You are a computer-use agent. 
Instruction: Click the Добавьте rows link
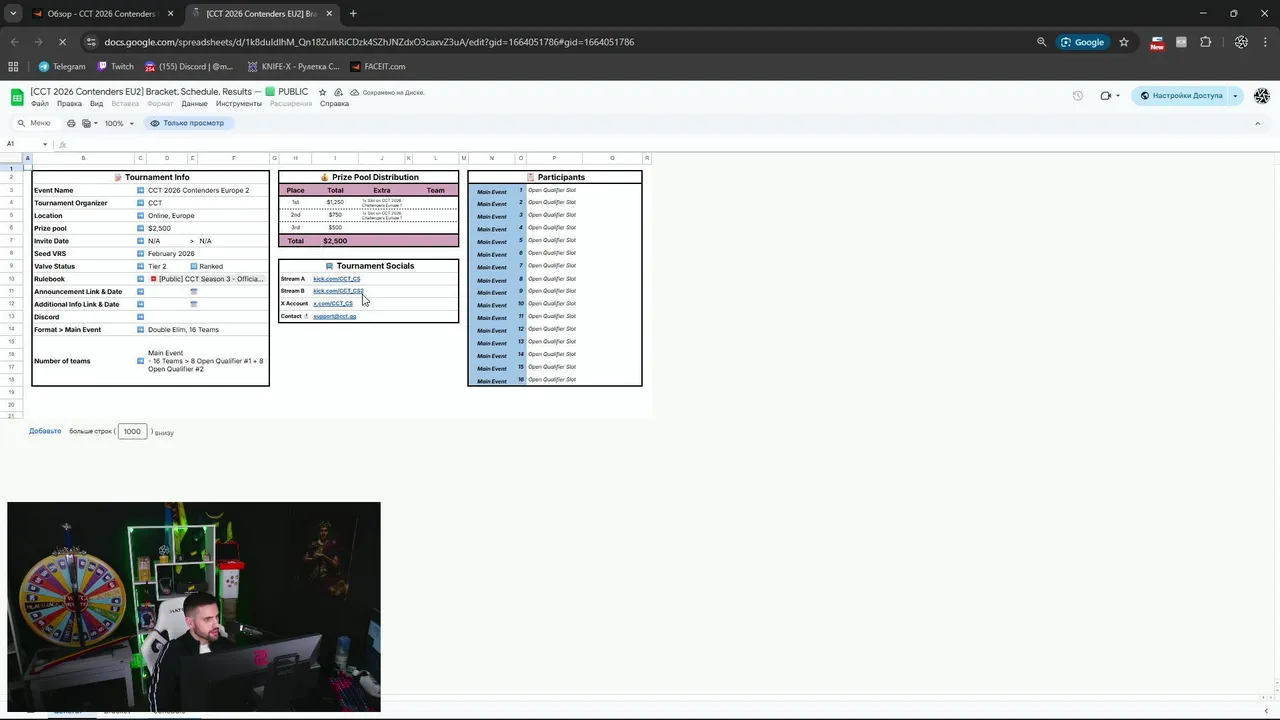(x=45, y=431)
